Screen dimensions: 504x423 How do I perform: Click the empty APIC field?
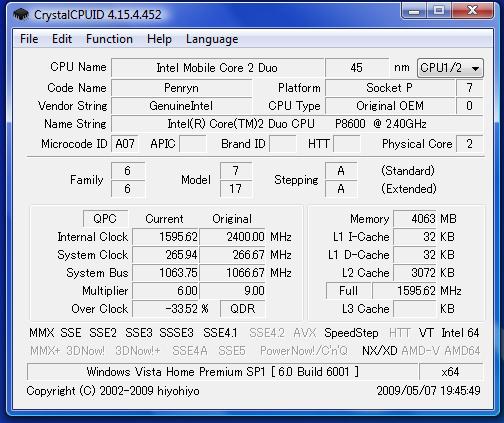(x=193, y=144)
